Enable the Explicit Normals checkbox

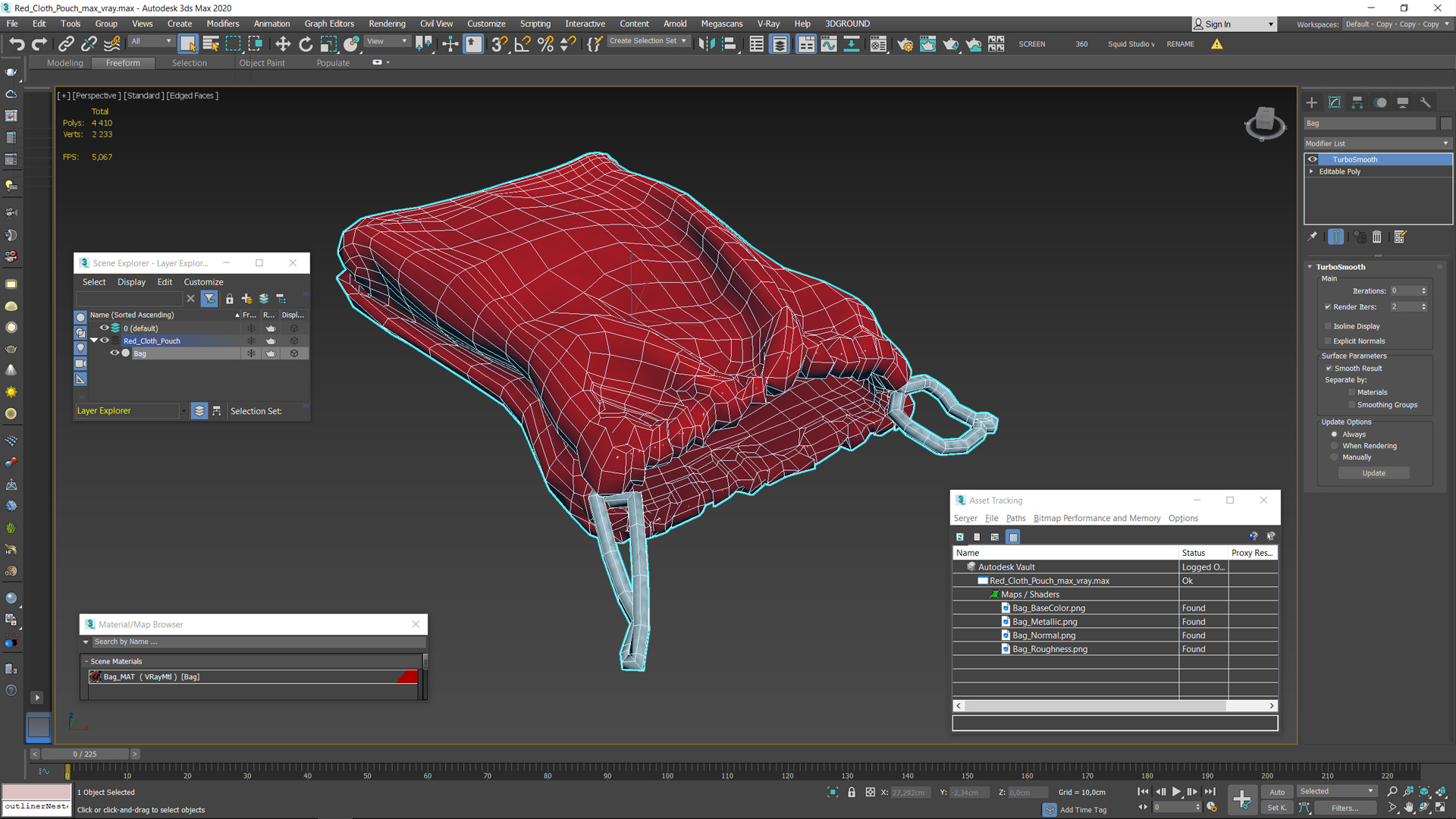point(1328,341)
